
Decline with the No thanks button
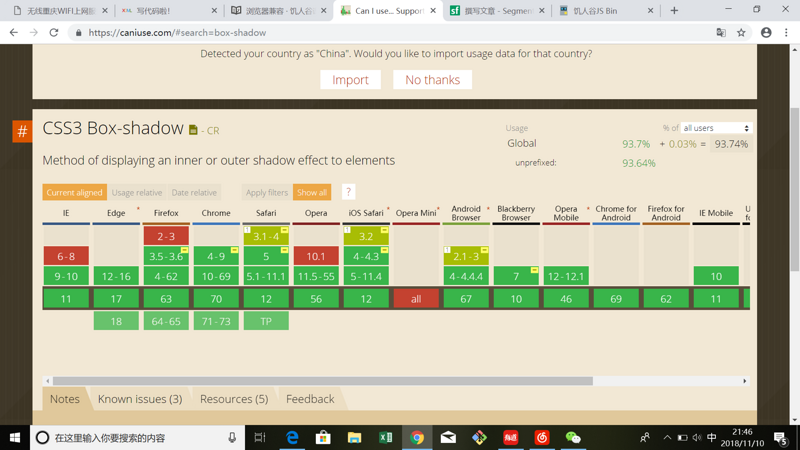433,80
